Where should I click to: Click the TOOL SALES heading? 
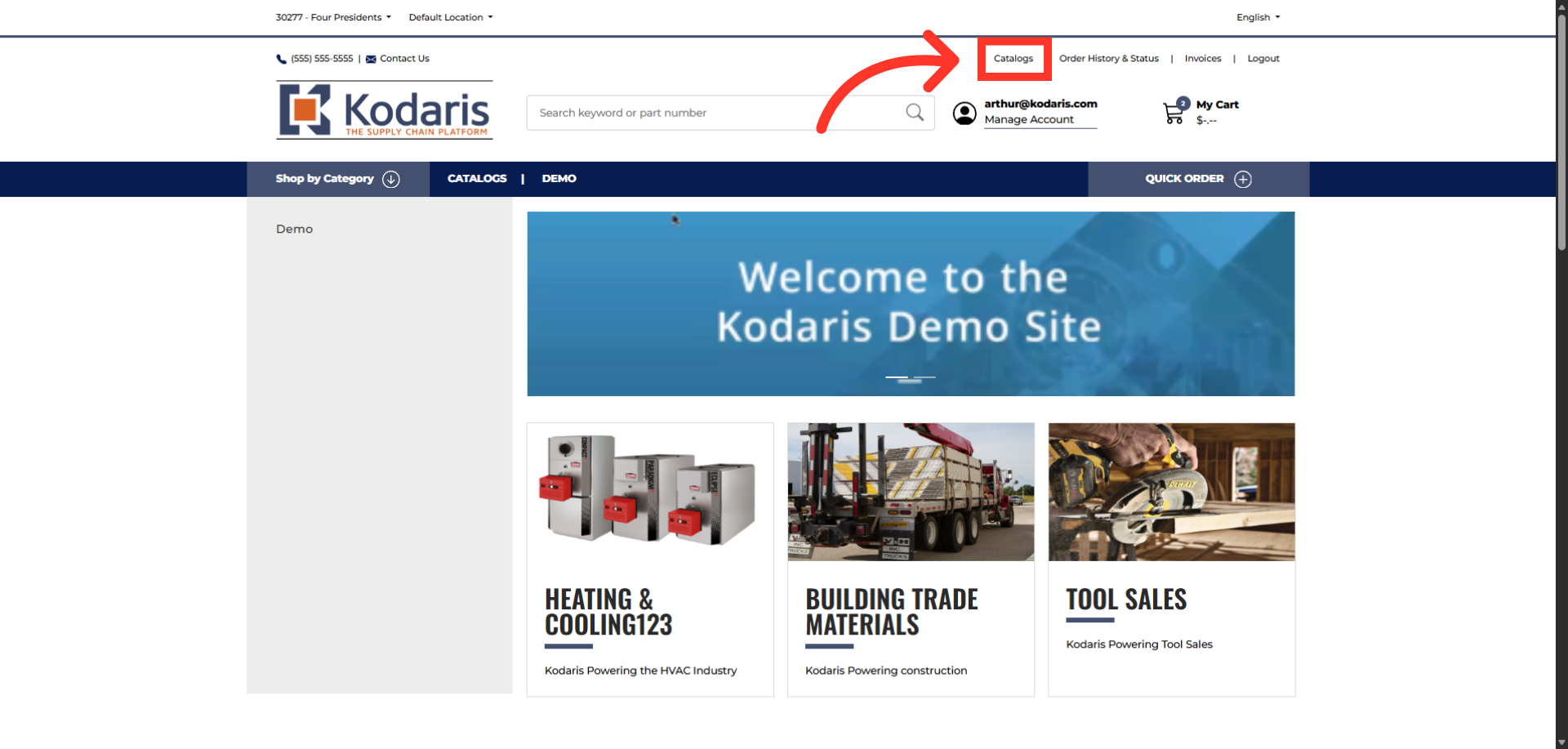pos(1126,600)
